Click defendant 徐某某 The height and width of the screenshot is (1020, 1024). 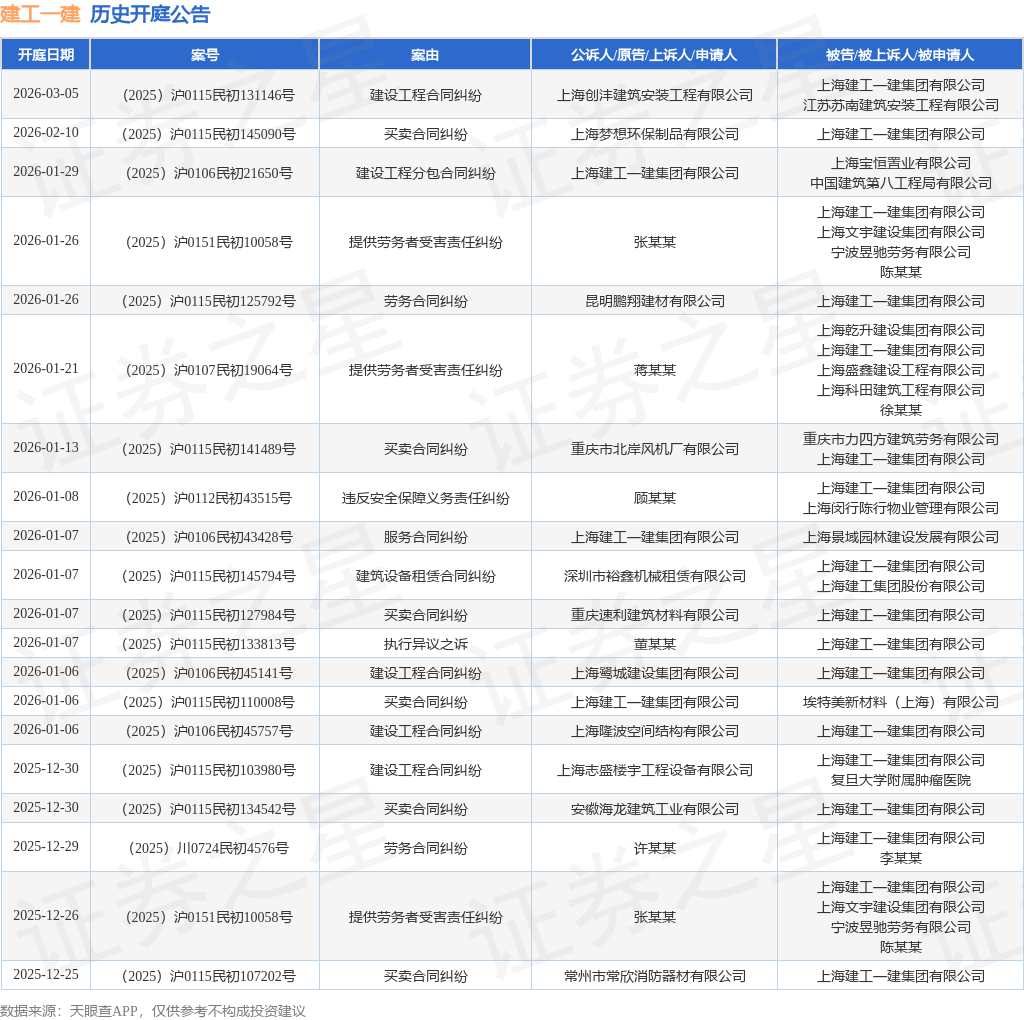pyautogui.click(x=901, y=410)
